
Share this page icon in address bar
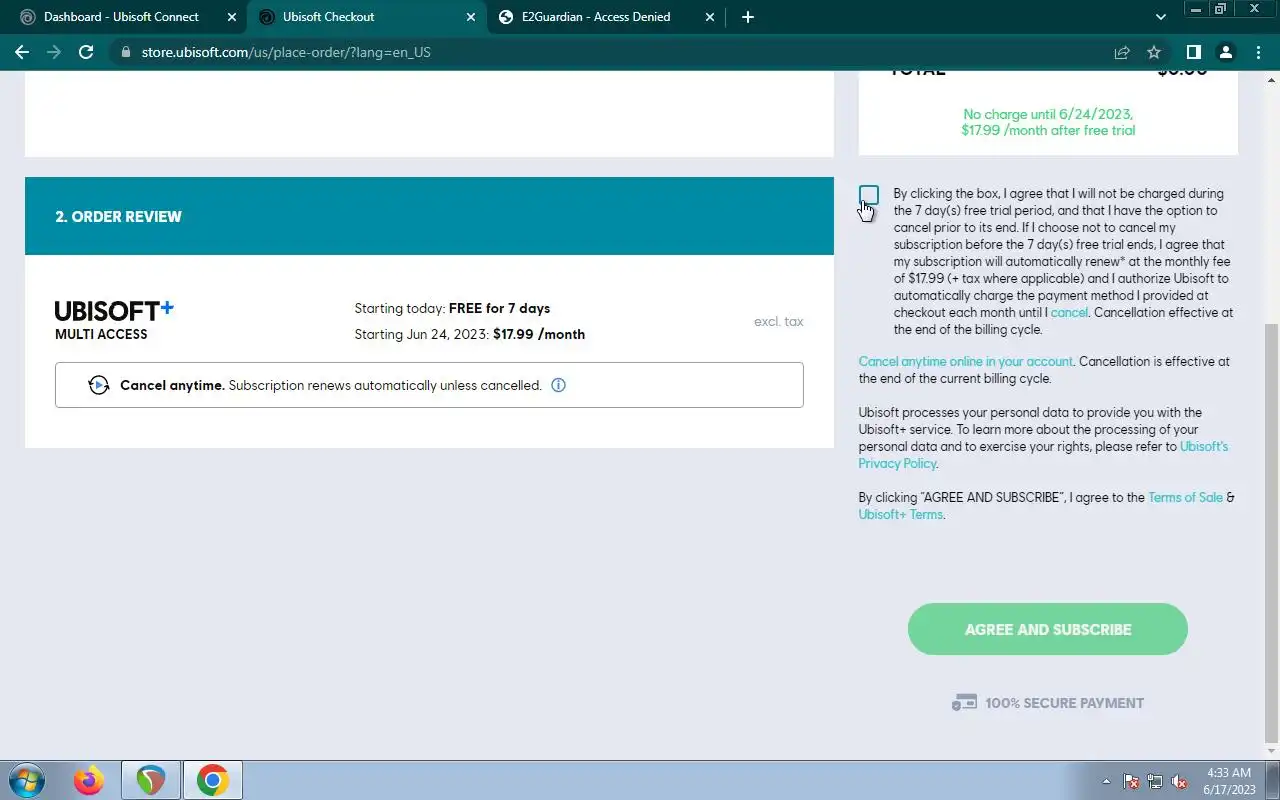click(1122, 52)
